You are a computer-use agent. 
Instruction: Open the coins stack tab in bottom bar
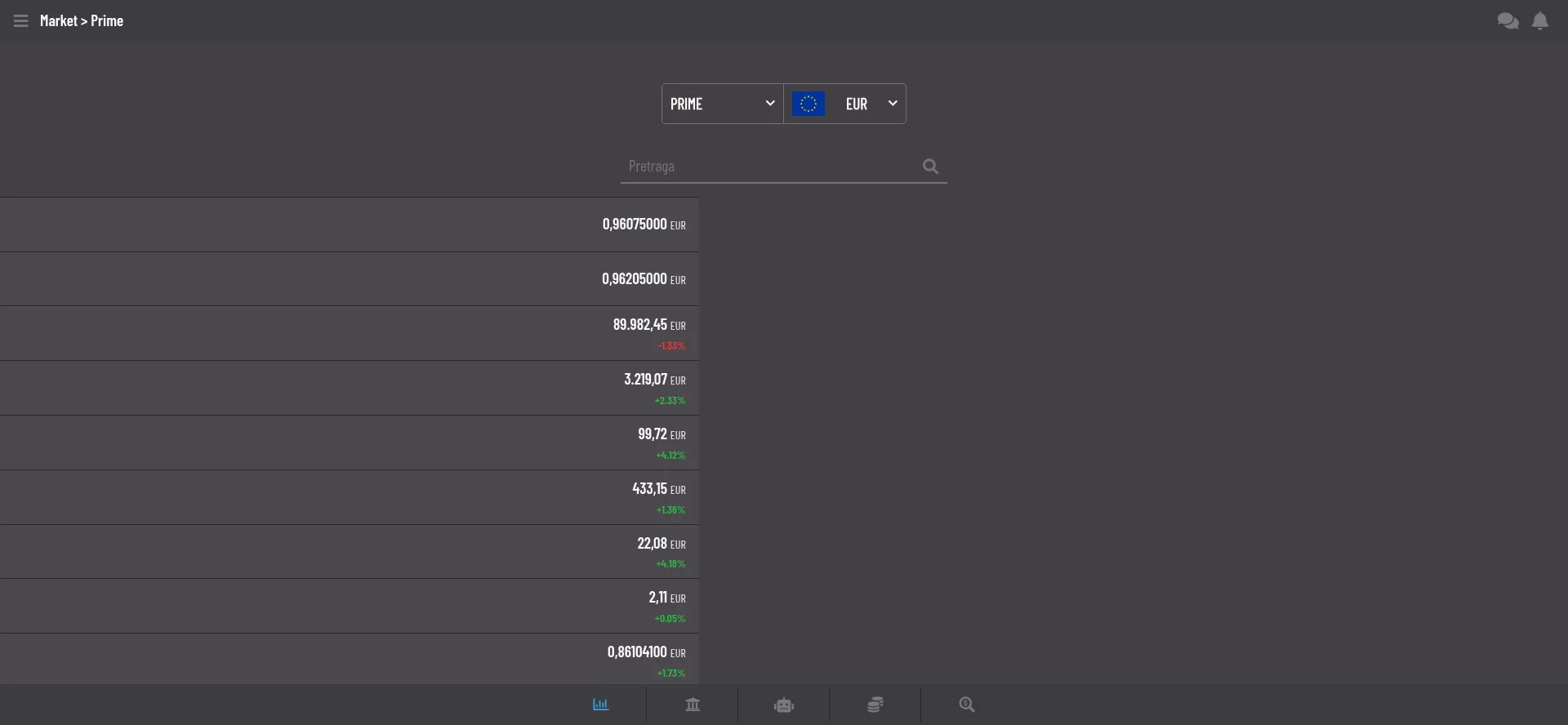coord(875,705)
